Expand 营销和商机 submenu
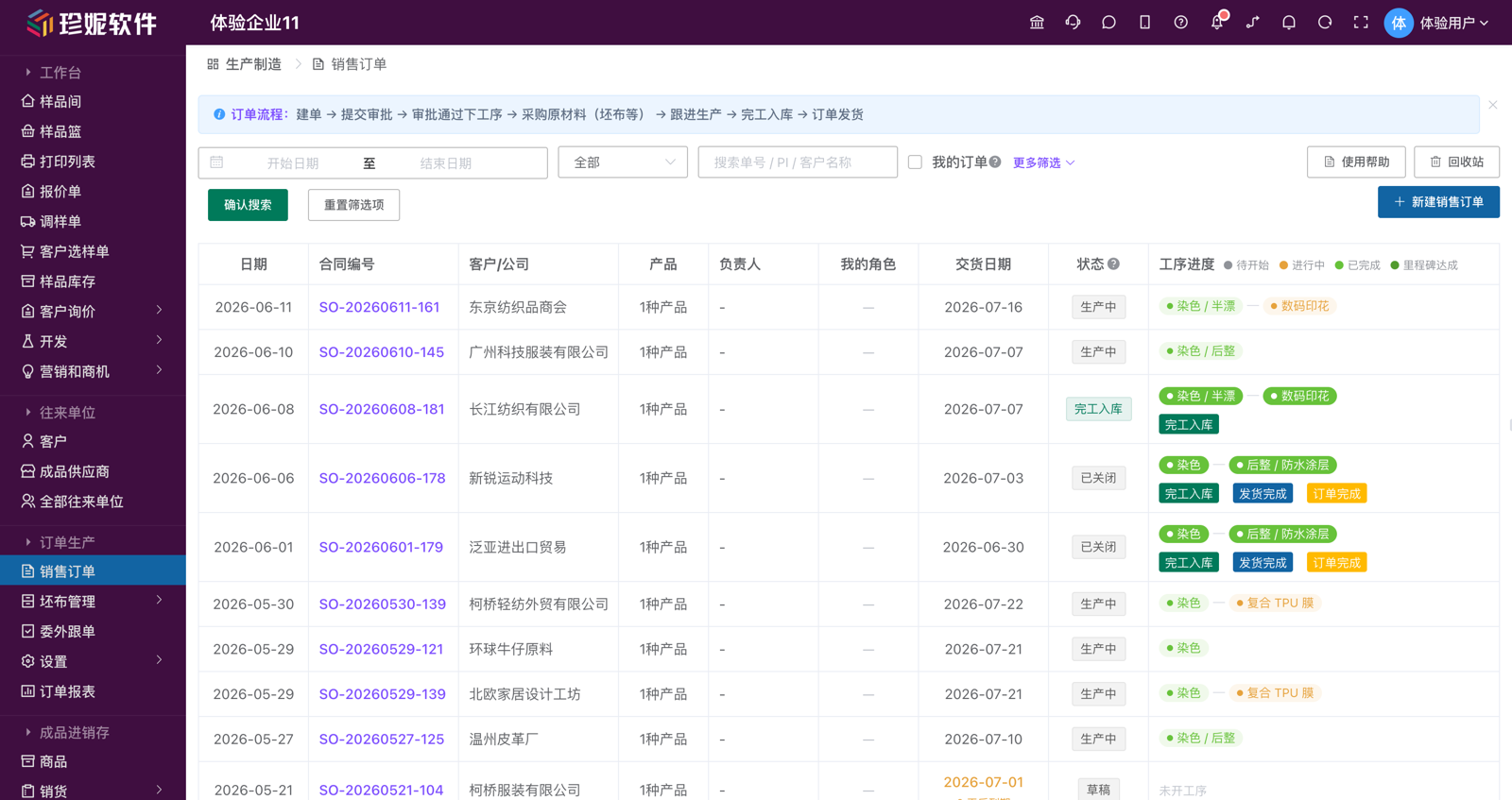This screenshot has height=800, width=1512. (159, 370)
